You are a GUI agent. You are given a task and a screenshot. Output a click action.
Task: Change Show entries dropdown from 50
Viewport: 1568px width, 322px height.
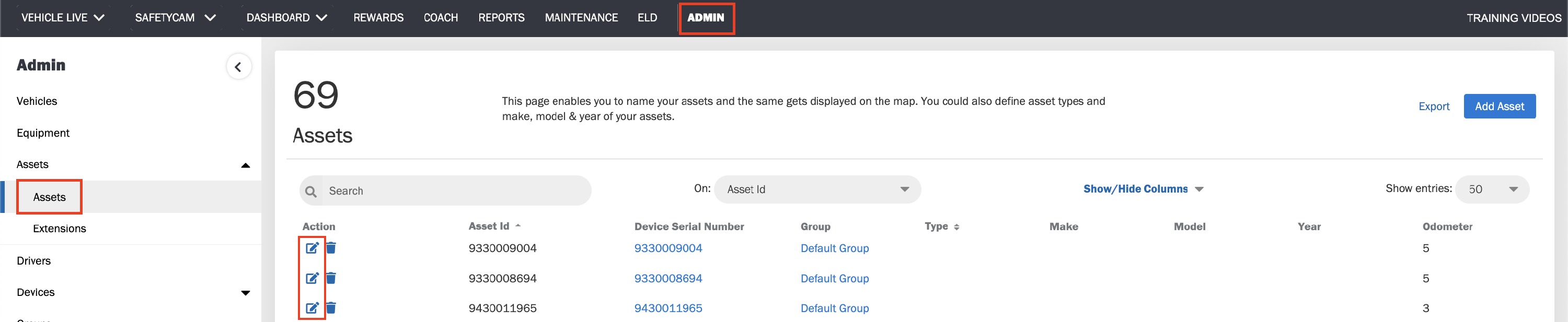tap(1492, 189)
